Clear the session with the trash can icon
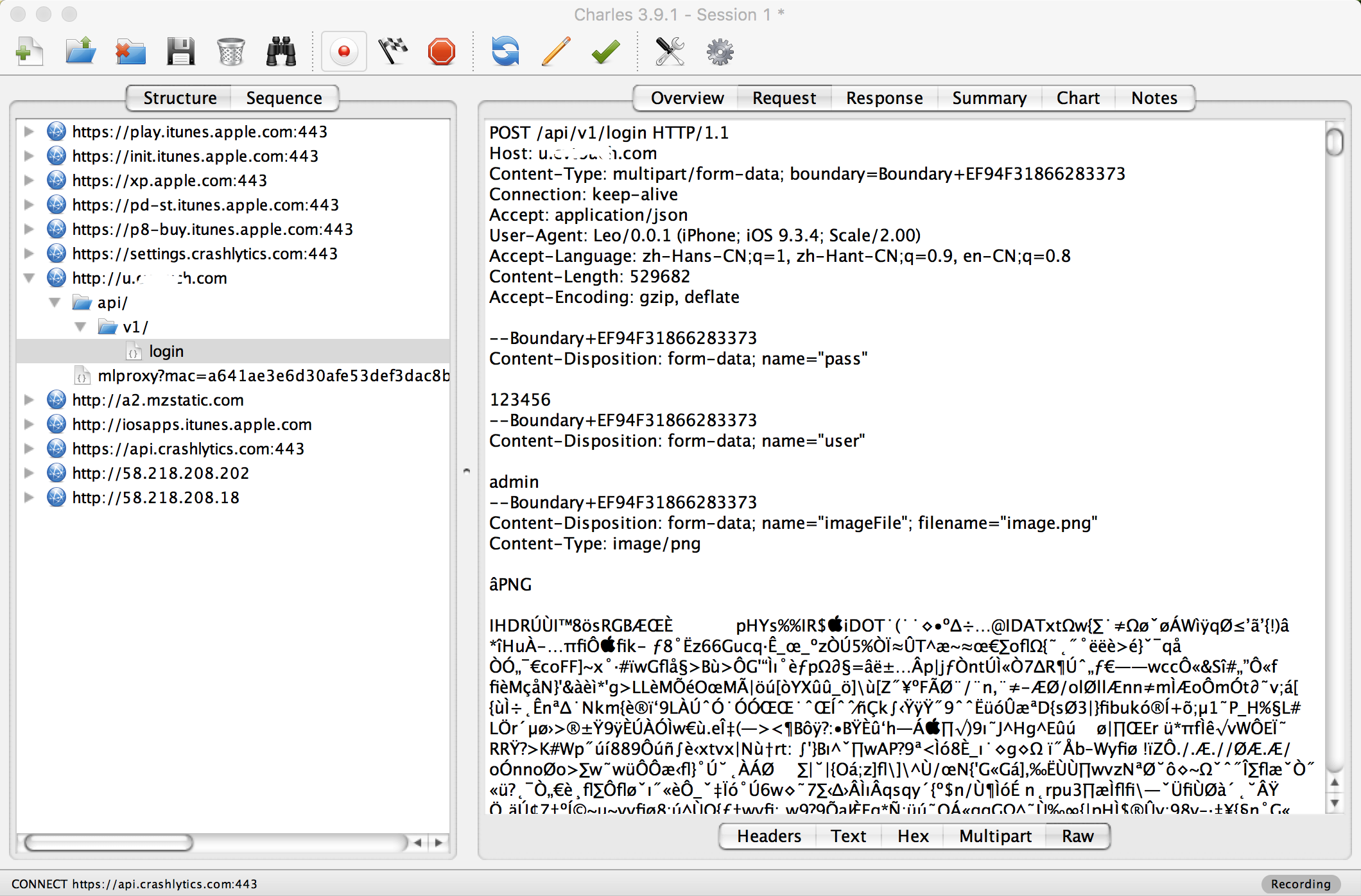This screenshot has height=896, width=1361. tap(230, 51)
